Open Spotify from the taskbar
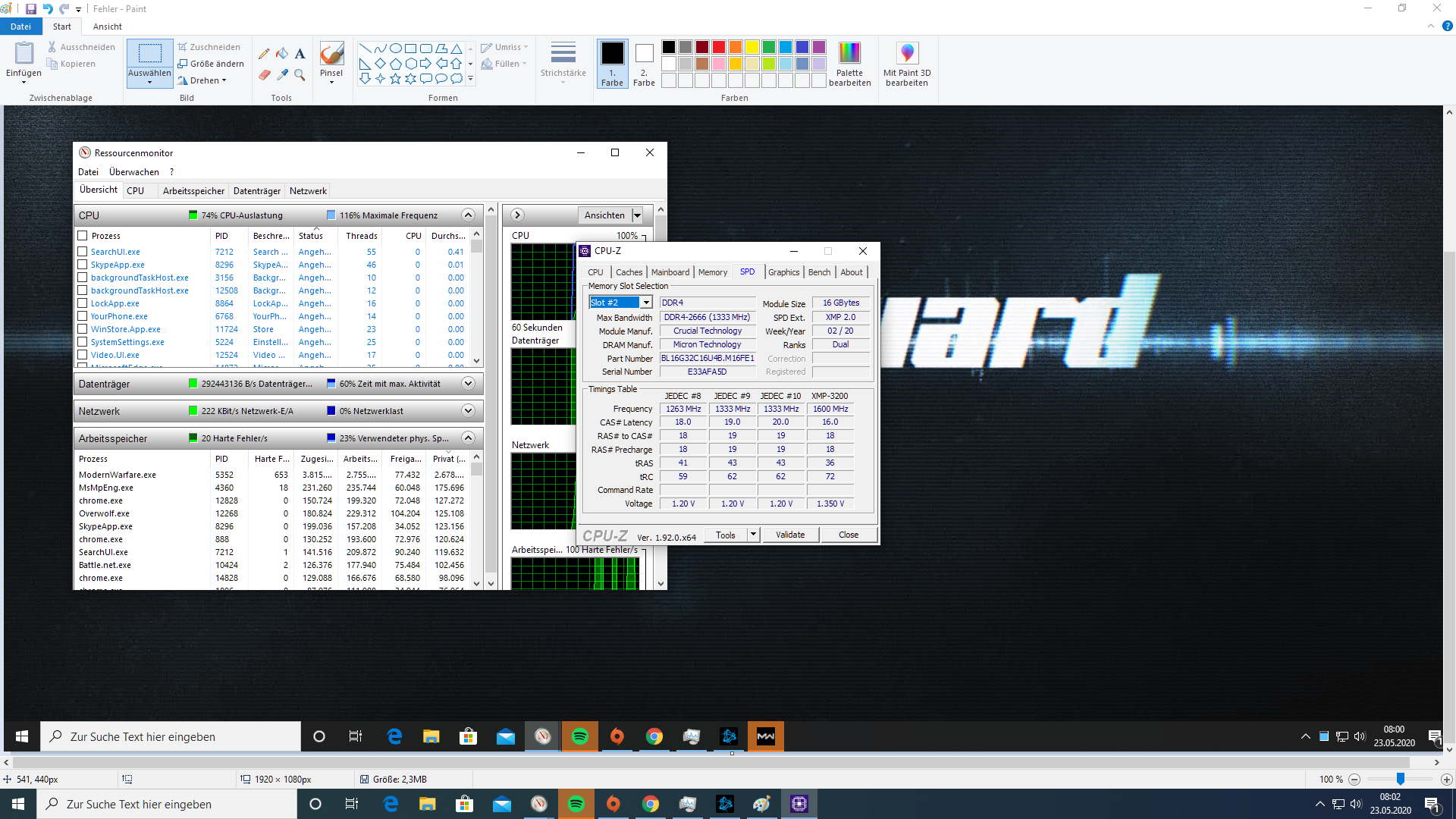Screen dimensions: 1456x819 click(x=576, y=804)
